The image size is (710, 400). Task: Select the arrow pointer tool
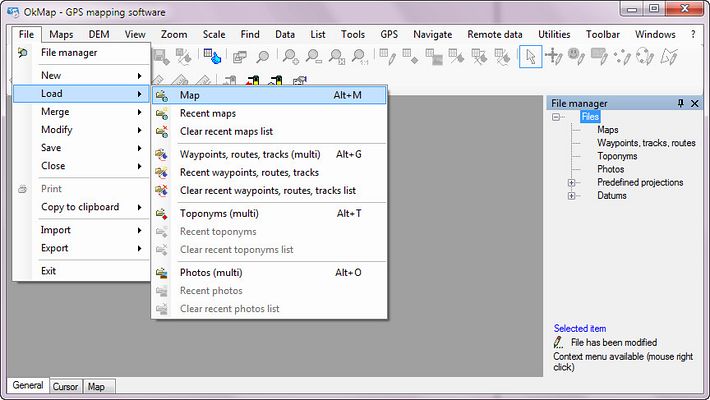click(x=530, y=57)
